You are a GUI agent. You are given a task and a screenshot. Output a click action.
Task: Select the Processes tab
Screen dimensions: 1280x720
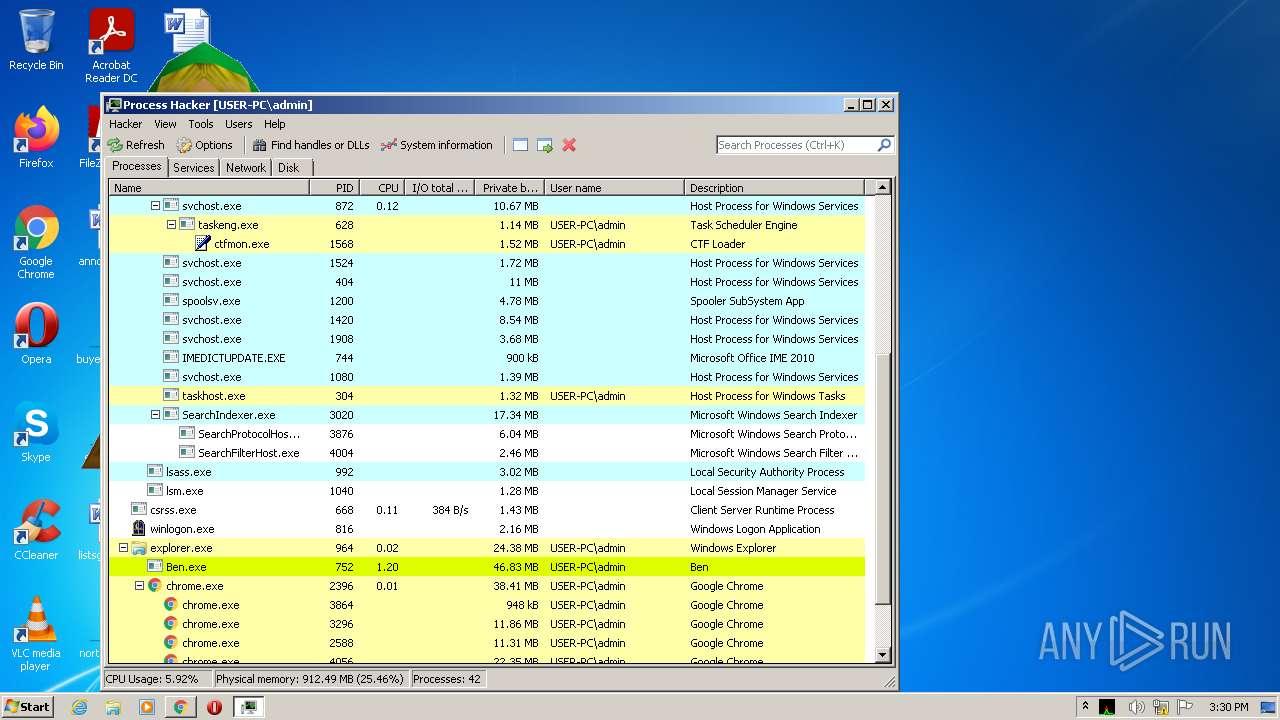(137, 167)
